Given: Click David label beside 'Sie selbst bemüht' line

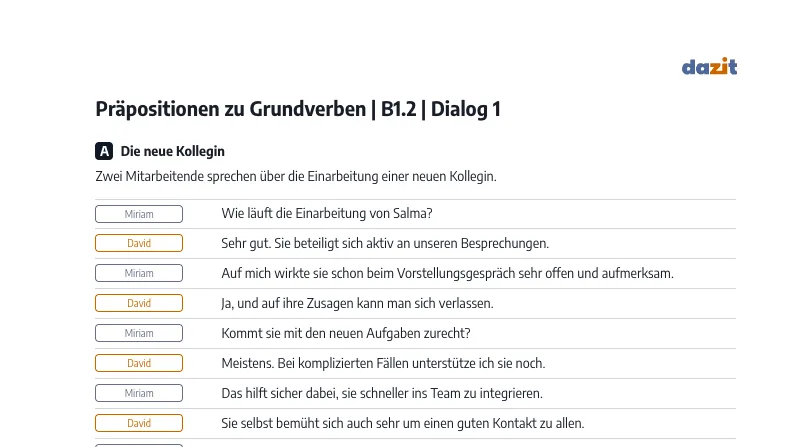Looking at the screenshot, I should [139, 423].
